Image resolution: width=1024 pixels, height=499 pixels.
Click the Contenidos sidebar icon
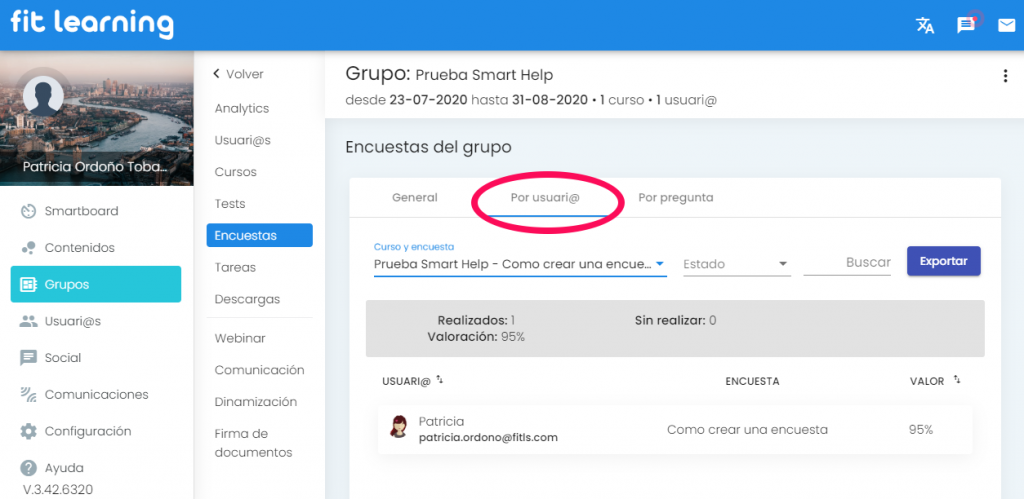click(28, 248)
